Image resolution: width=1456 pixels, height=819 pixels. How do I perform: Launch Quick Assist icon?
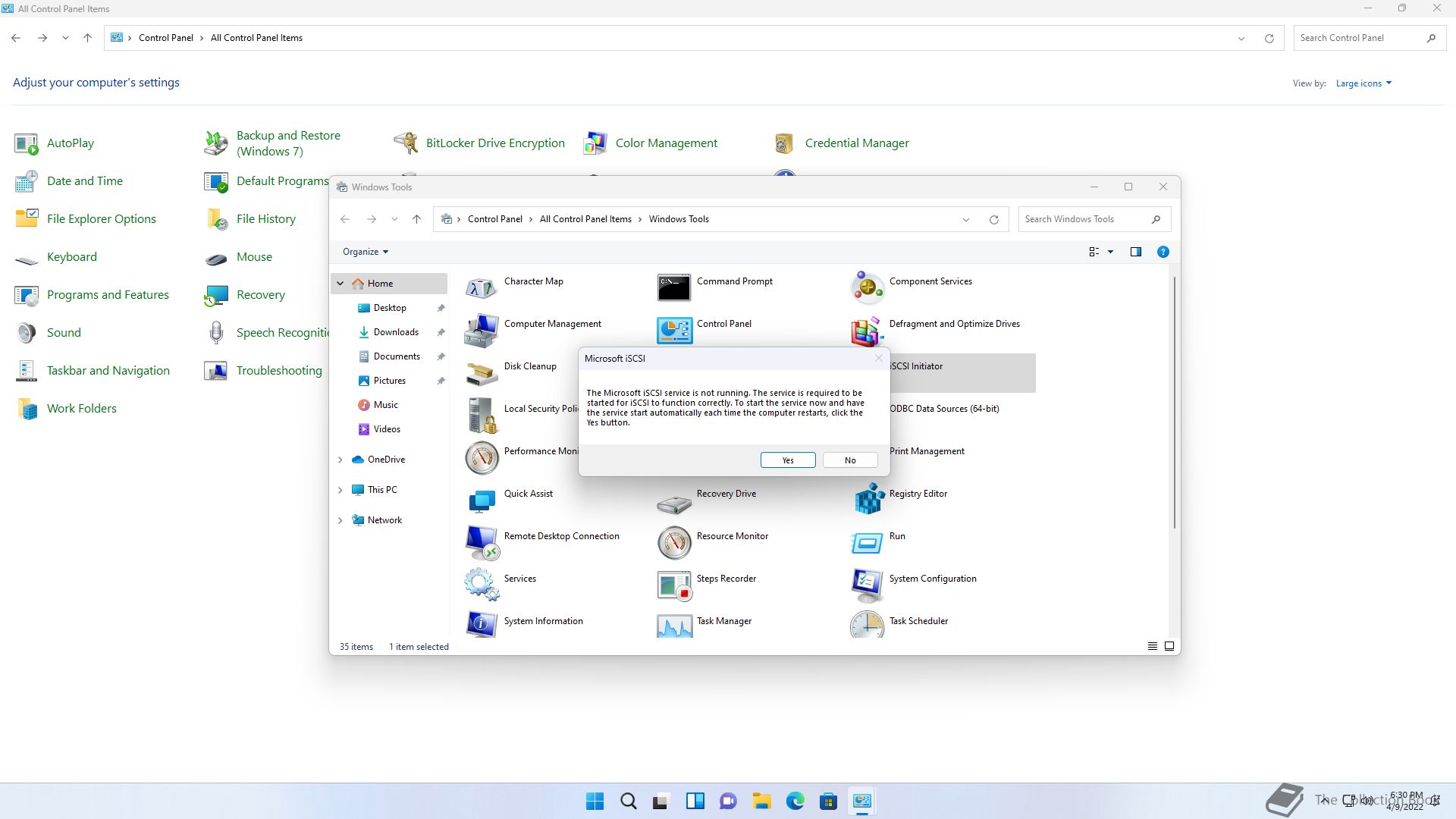[x=482, y=500]
